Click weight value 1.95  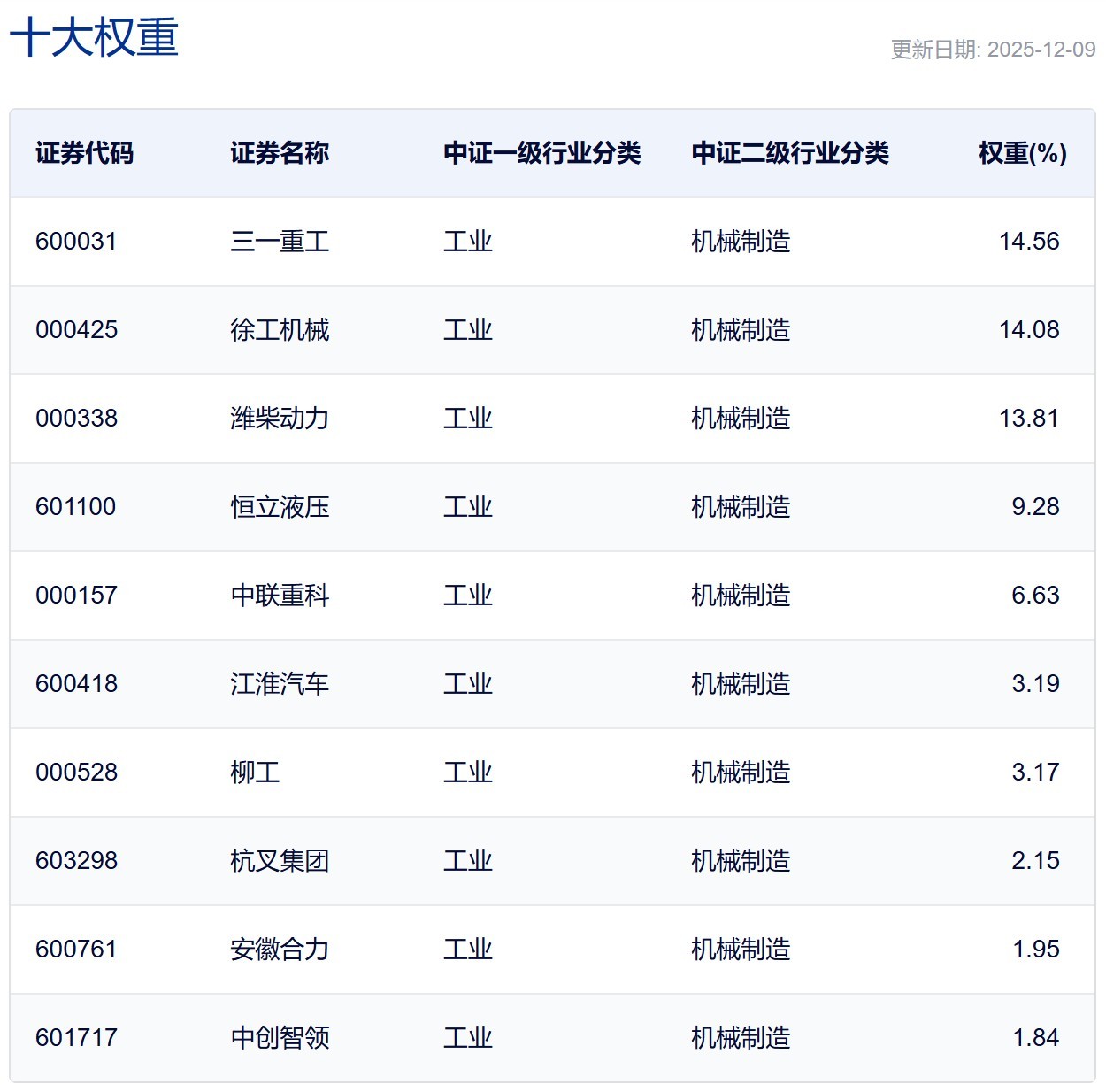(x=1035, y=950)
